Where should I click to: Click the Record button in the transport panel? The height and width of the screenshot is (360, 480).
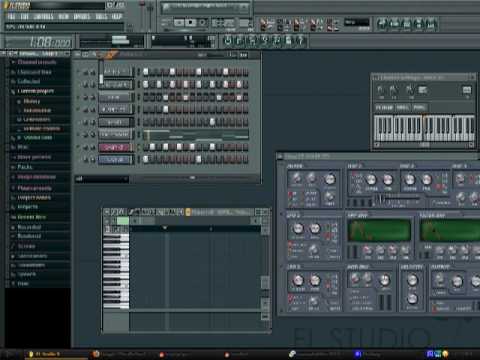(x=202, y=23)
